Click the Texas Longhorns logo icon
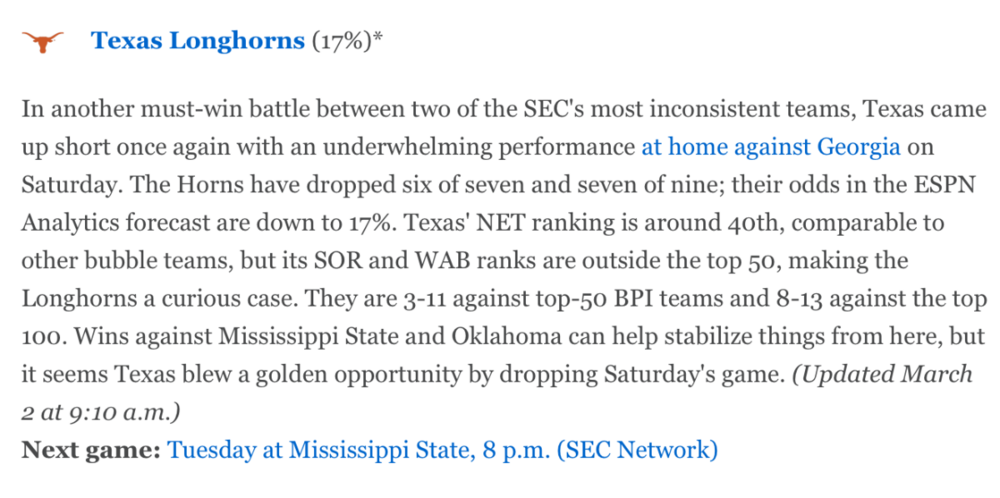This screenshot has width=1000, height=498. pos(43,41)
